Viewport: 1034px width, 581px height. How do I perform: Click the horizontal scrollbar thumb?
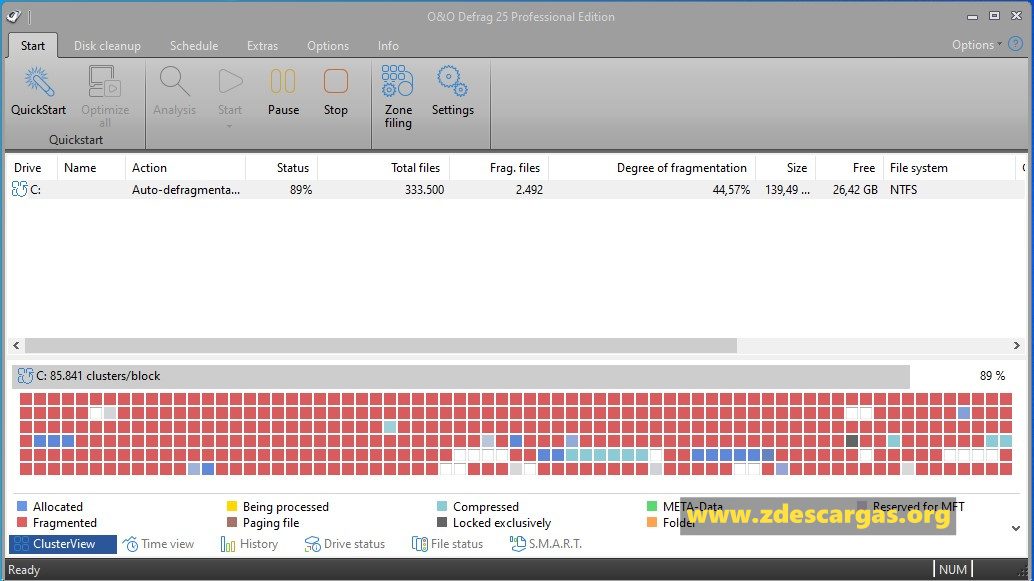click(380, 346)
